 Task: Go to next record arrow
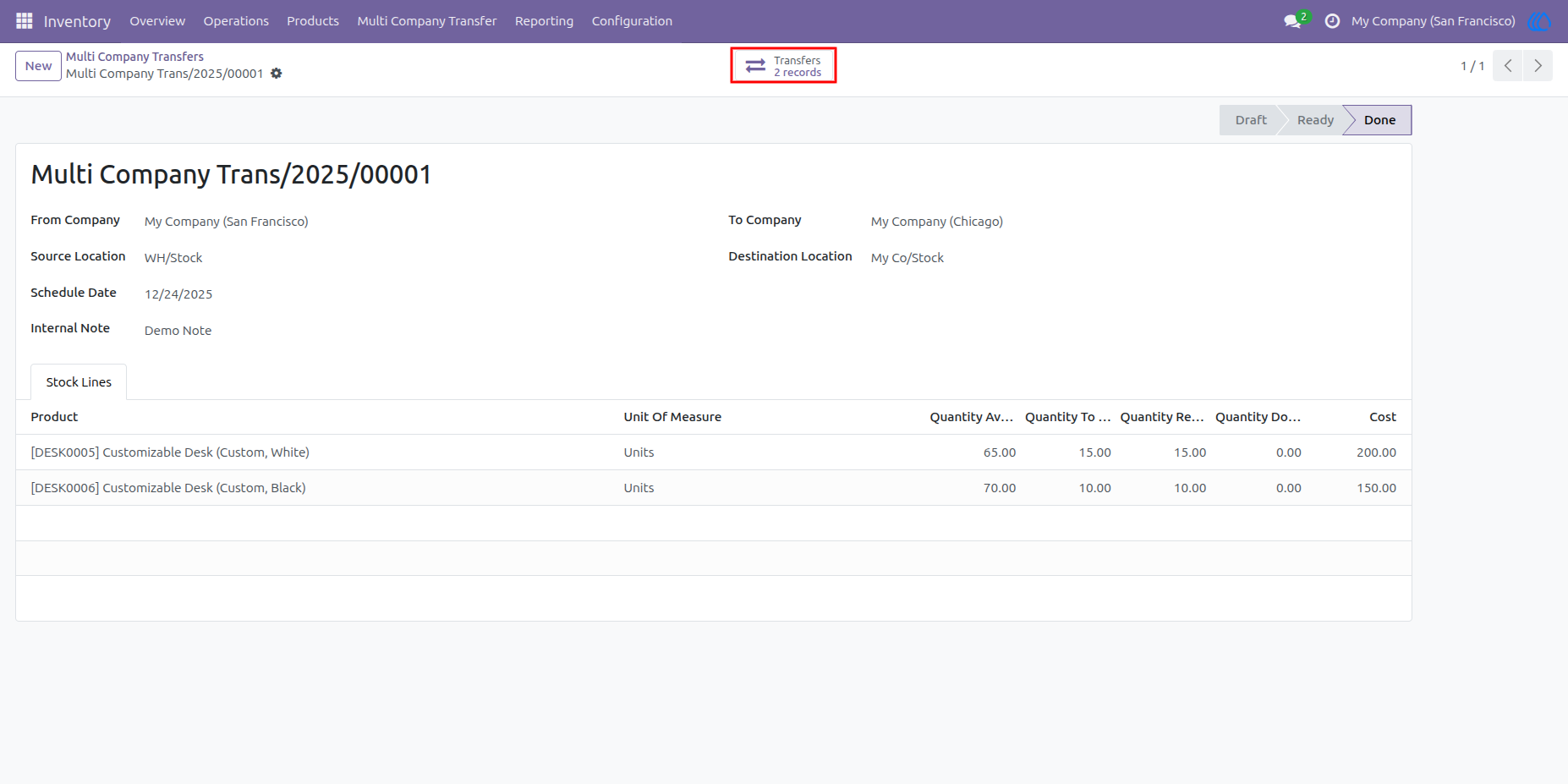1538,66
